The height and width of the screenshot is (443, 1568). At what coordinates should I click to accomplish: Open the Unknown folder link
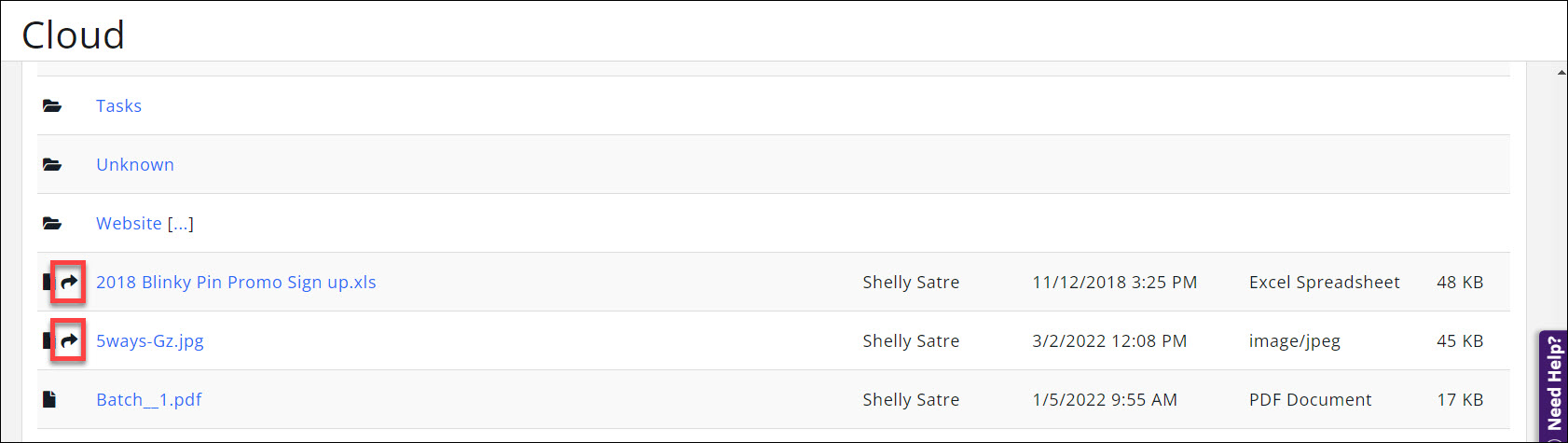coord(135,165)
